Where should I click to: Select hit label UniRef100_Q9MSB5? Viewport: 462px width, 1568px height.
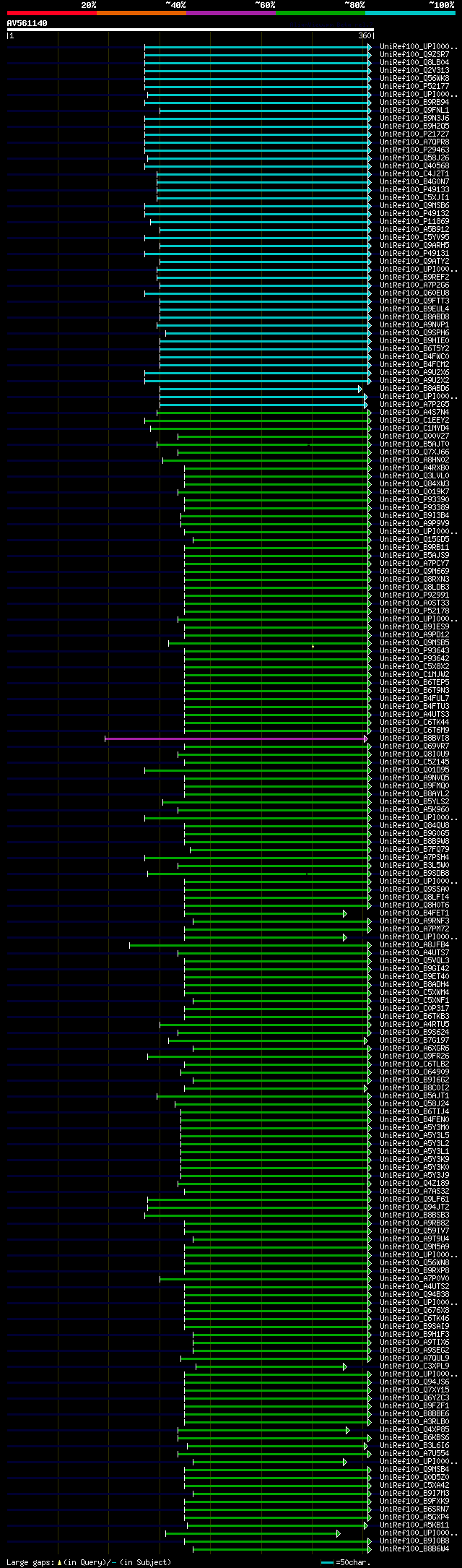pos(414,642)
